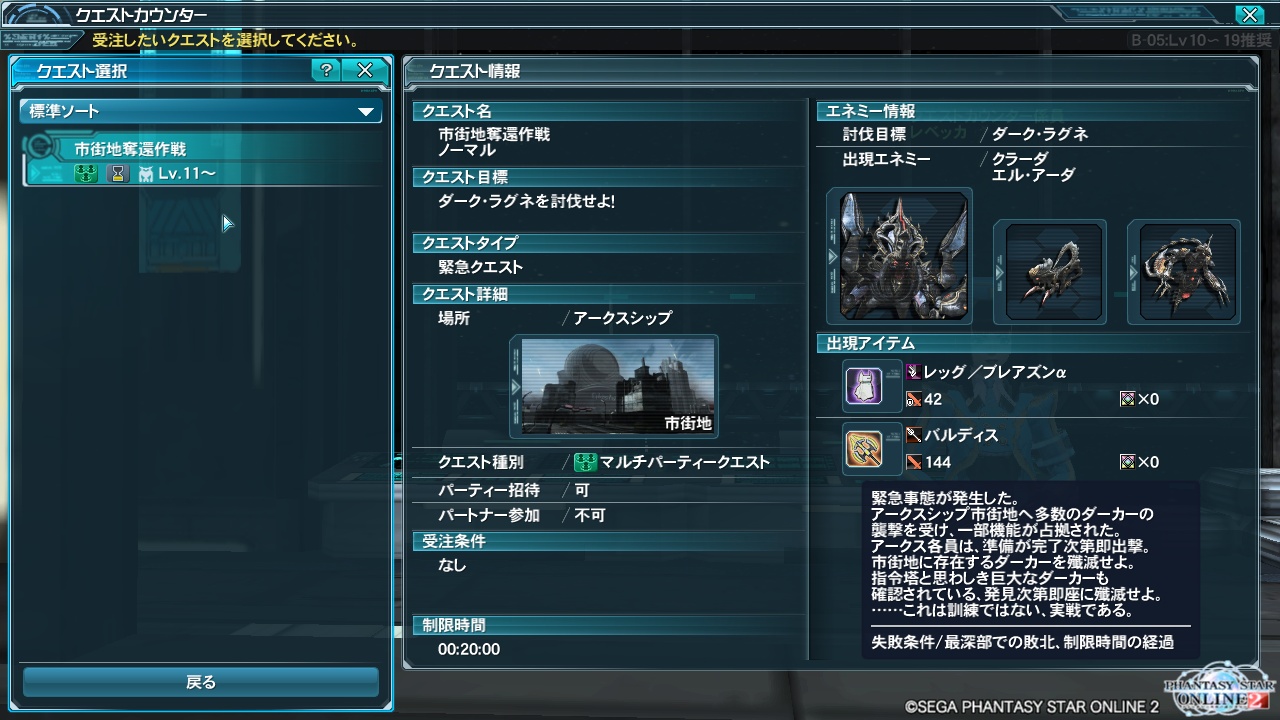This screenshot has width=1280, height=720.
Task: Click the バルディス weapon item icon
Action: (x=865, y=448)
